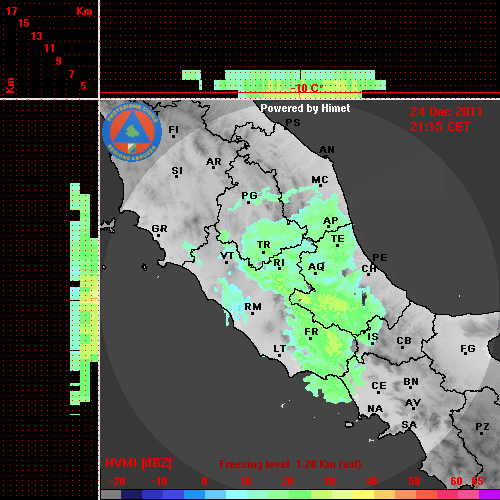The width and height of the screenshot is (500, 500).
Task: Pick the green 20 dBZ color swatch
Action: [279, 494]
